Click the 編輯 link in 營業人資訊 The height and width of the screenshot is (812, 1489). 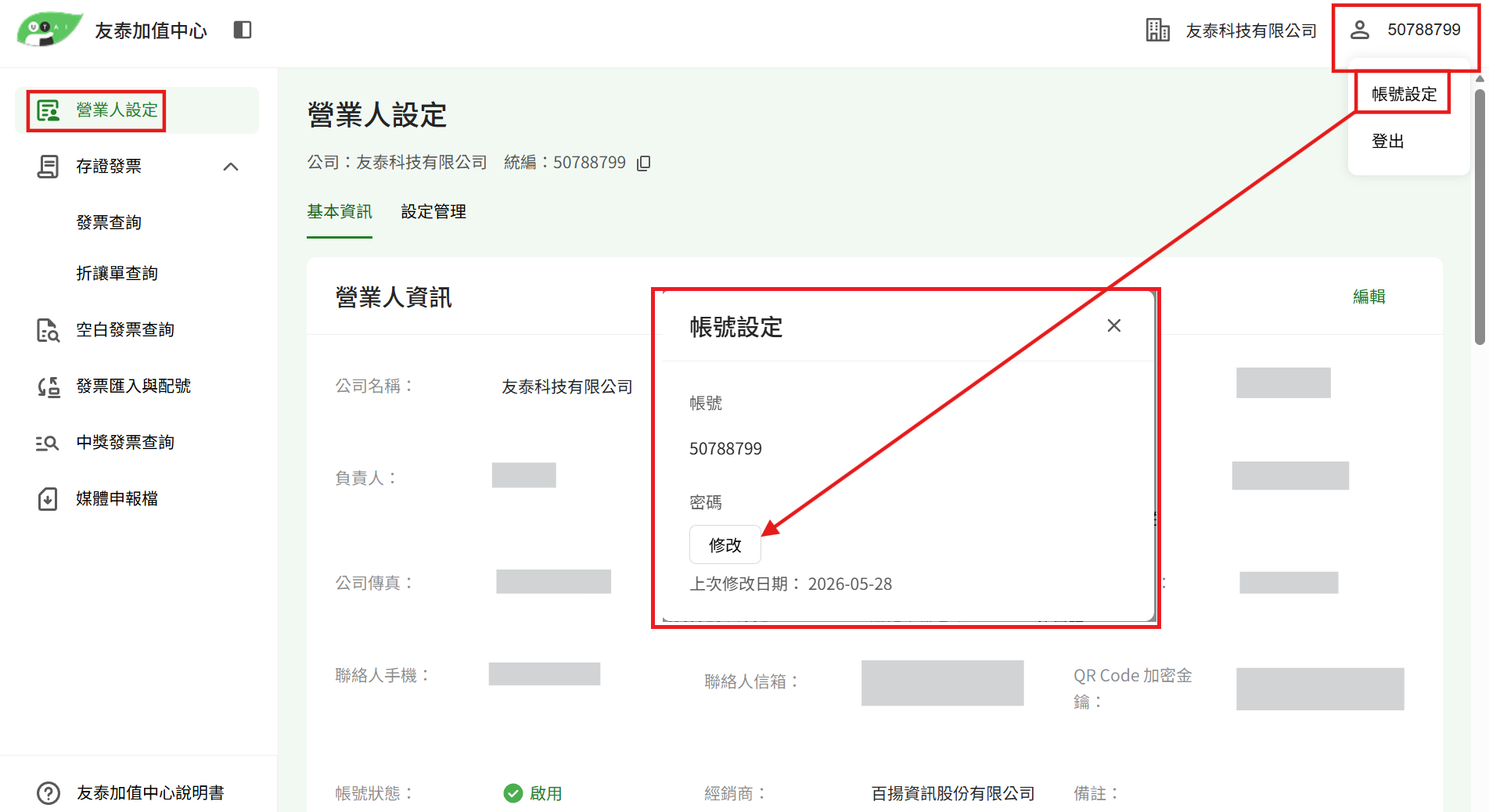[x=1369, y=296]
